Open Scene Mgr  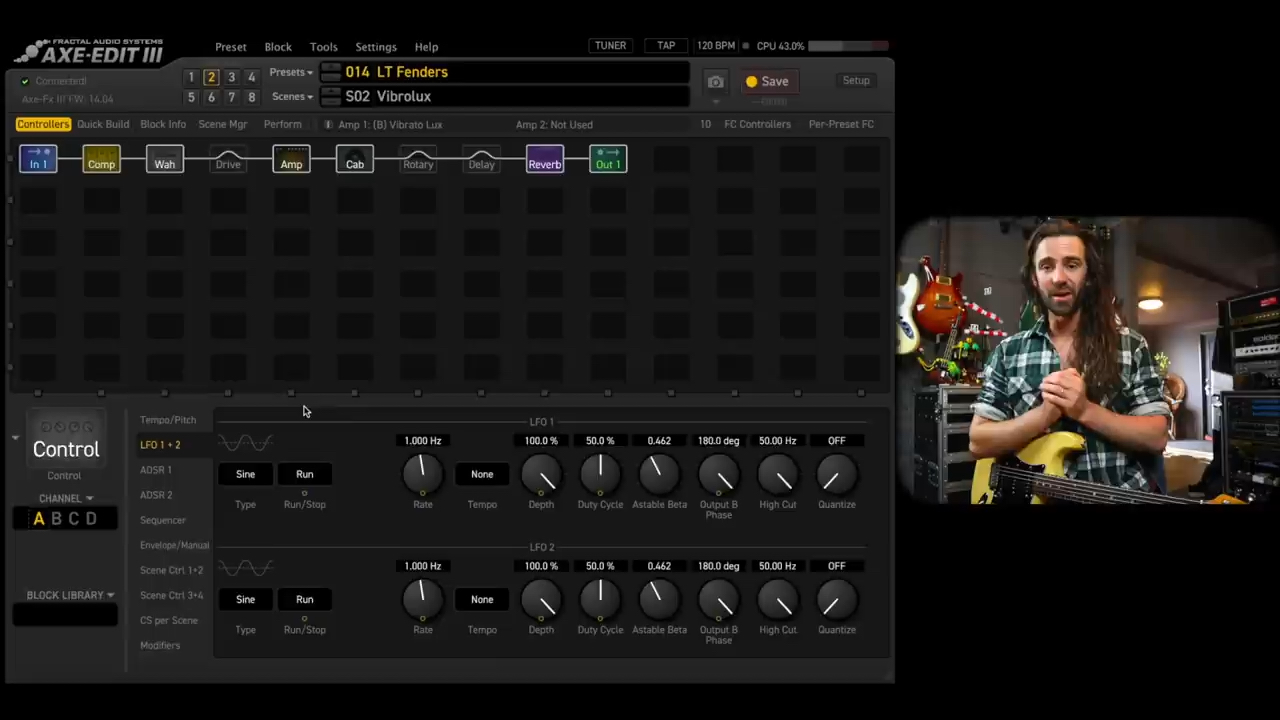(x=222, y=124)
